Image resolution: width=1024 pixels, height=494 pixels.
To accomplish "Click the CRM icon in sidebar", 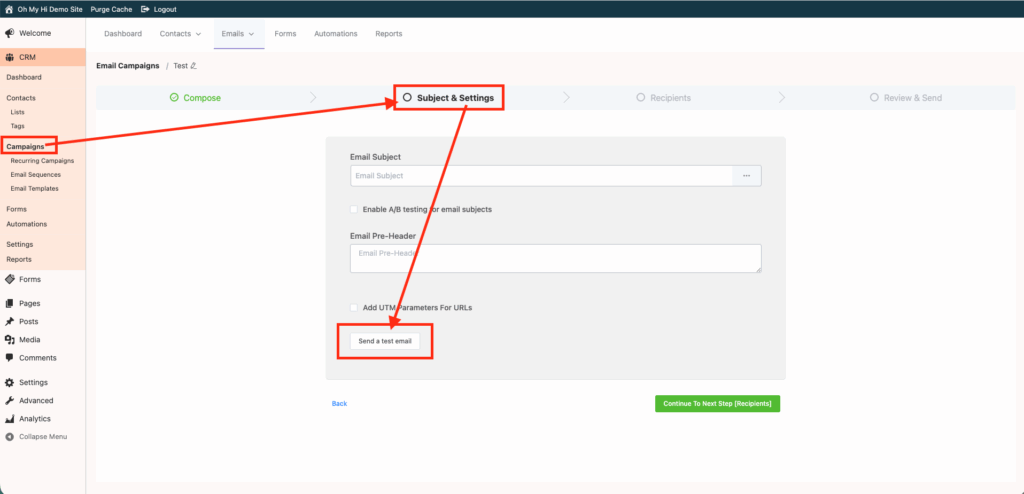I will [x=9, y=57].
